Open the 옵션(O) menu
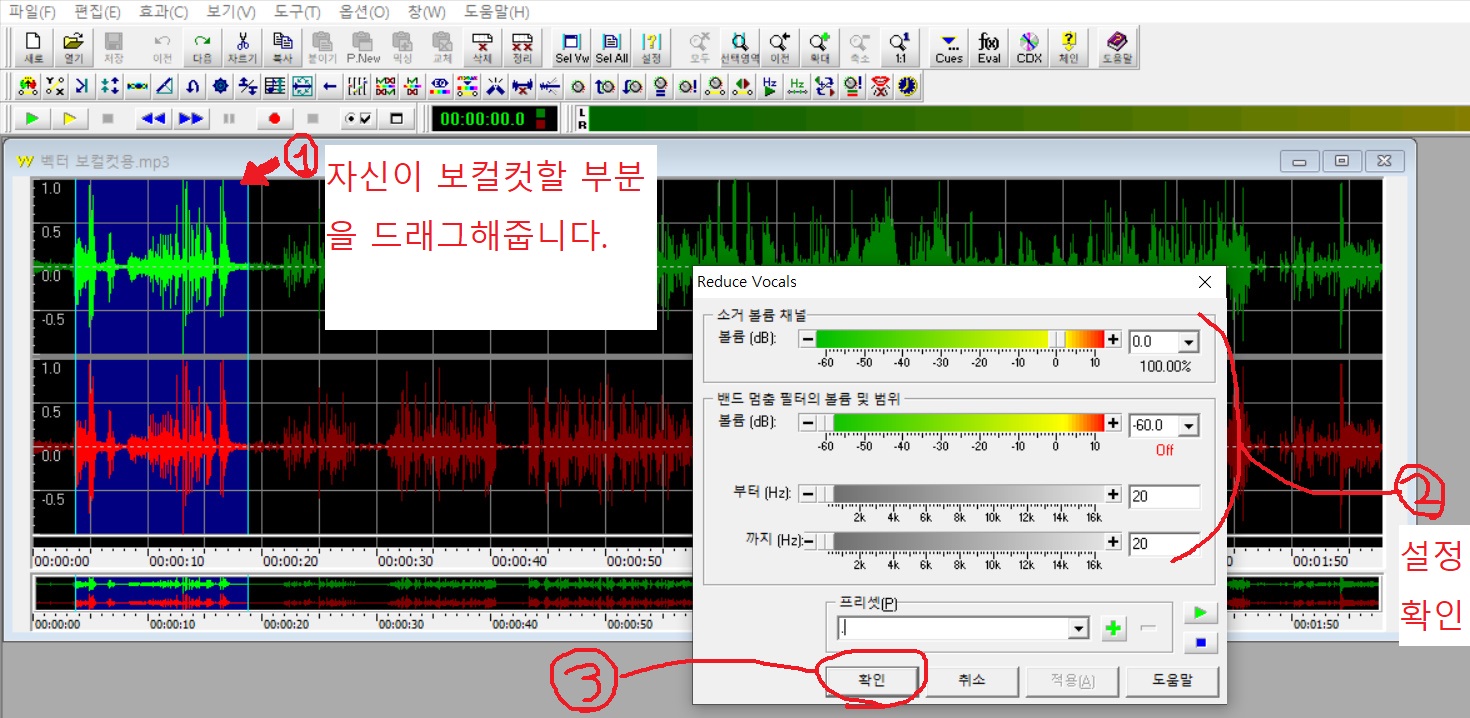This screenshot has width=1470, height=718. [x=364, y=12]
